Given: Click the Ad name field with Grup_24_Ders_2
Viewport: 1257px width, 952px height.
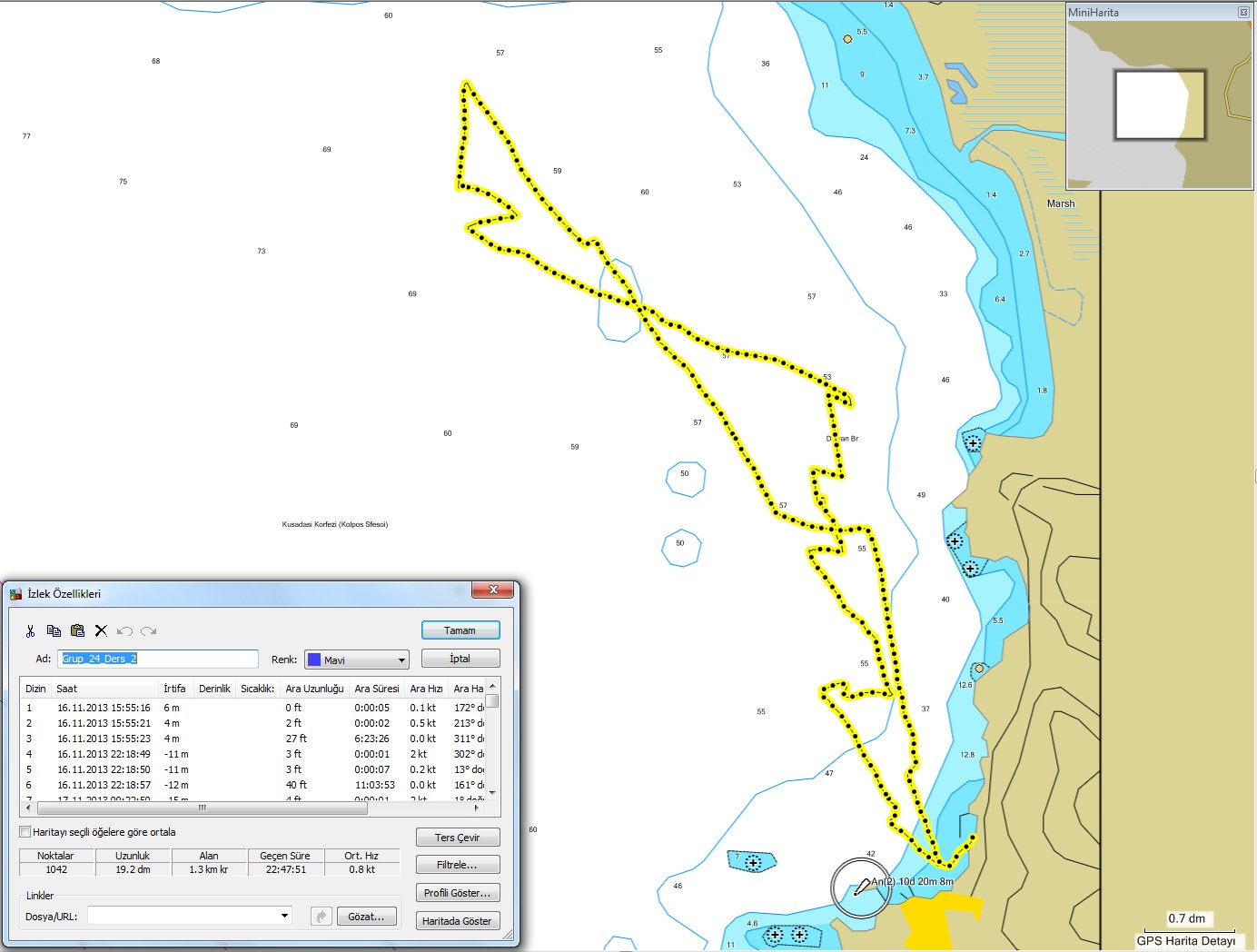Looking at the screenshot, I should (158, 659).
